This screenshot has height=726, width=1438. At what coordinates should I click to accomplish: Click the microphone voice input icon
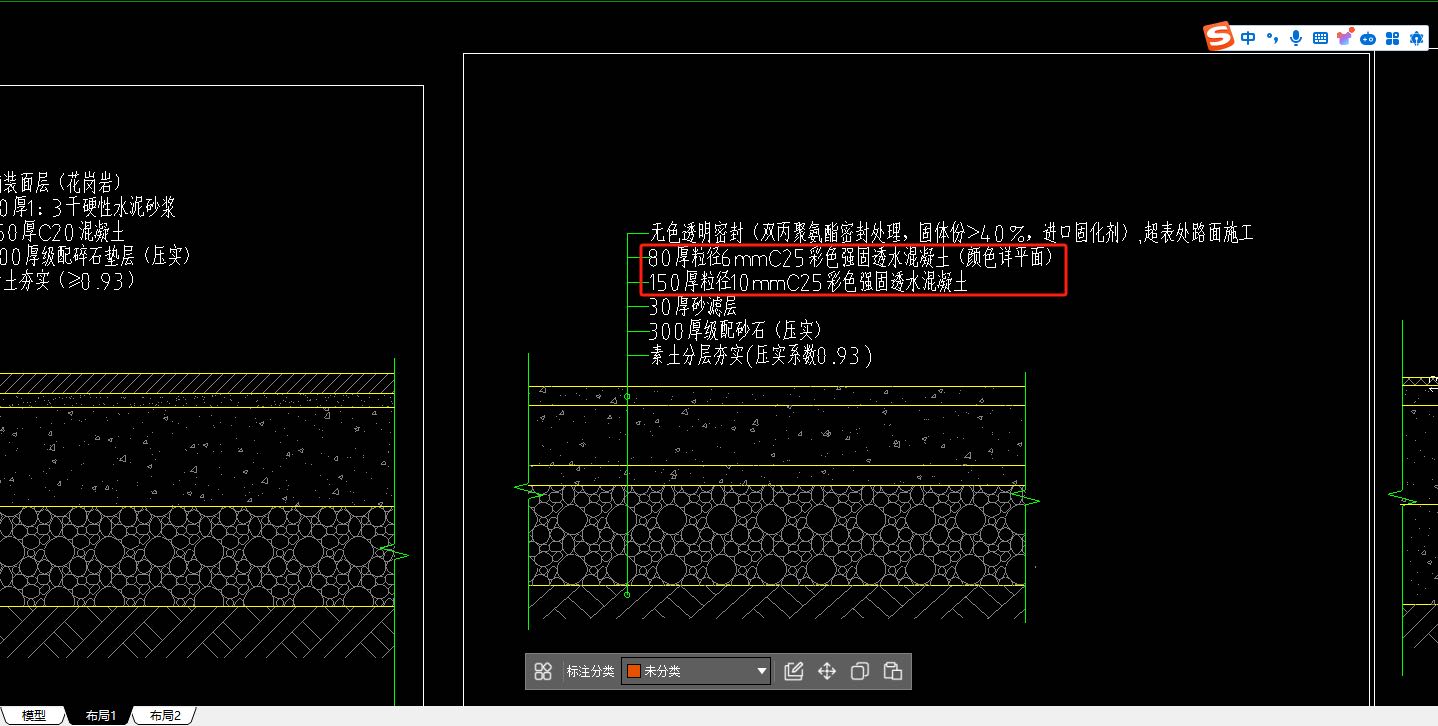click(1296, 38)
